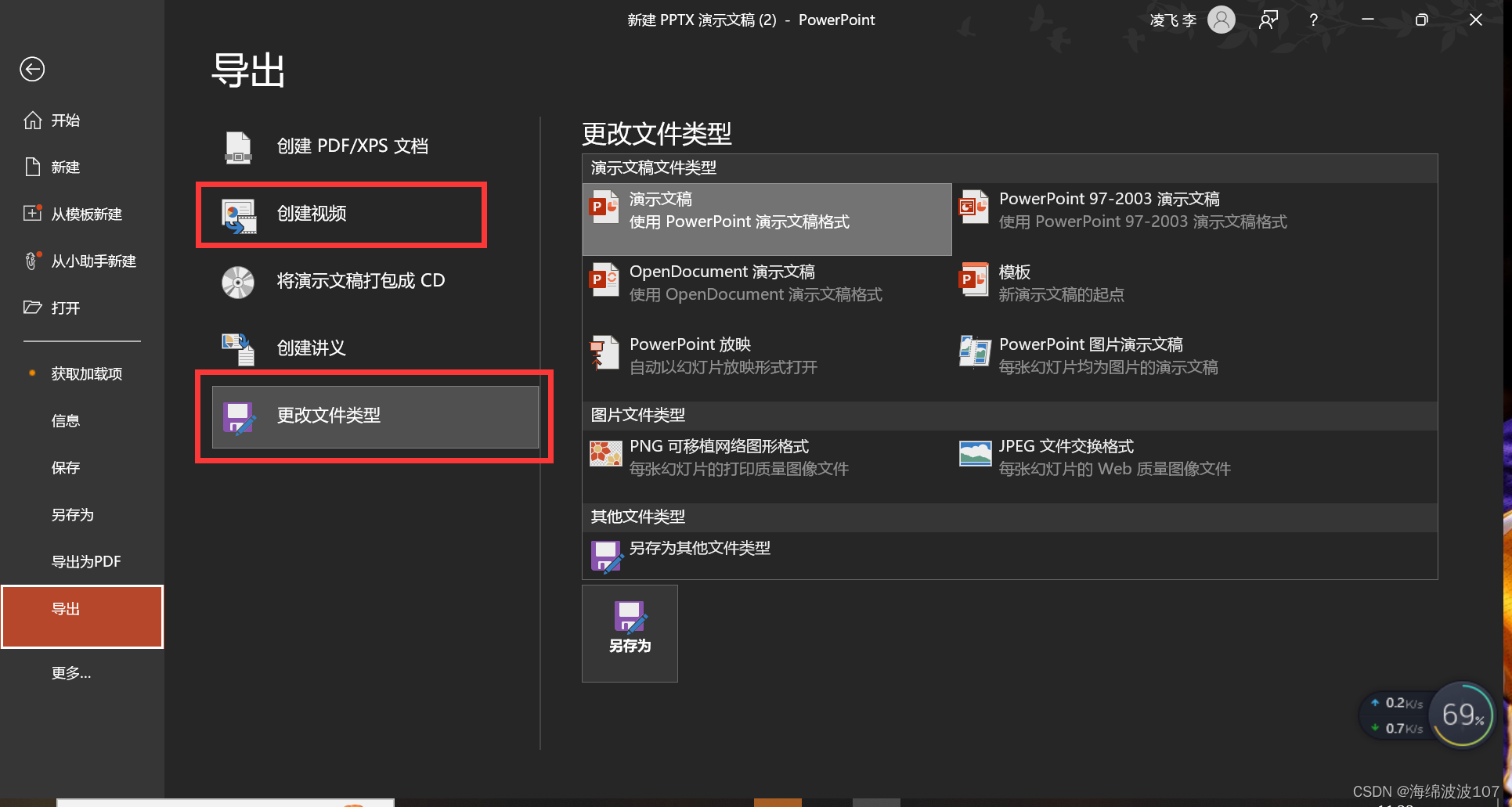Select 另存为 in the sidebar

(x=82, y=514)
